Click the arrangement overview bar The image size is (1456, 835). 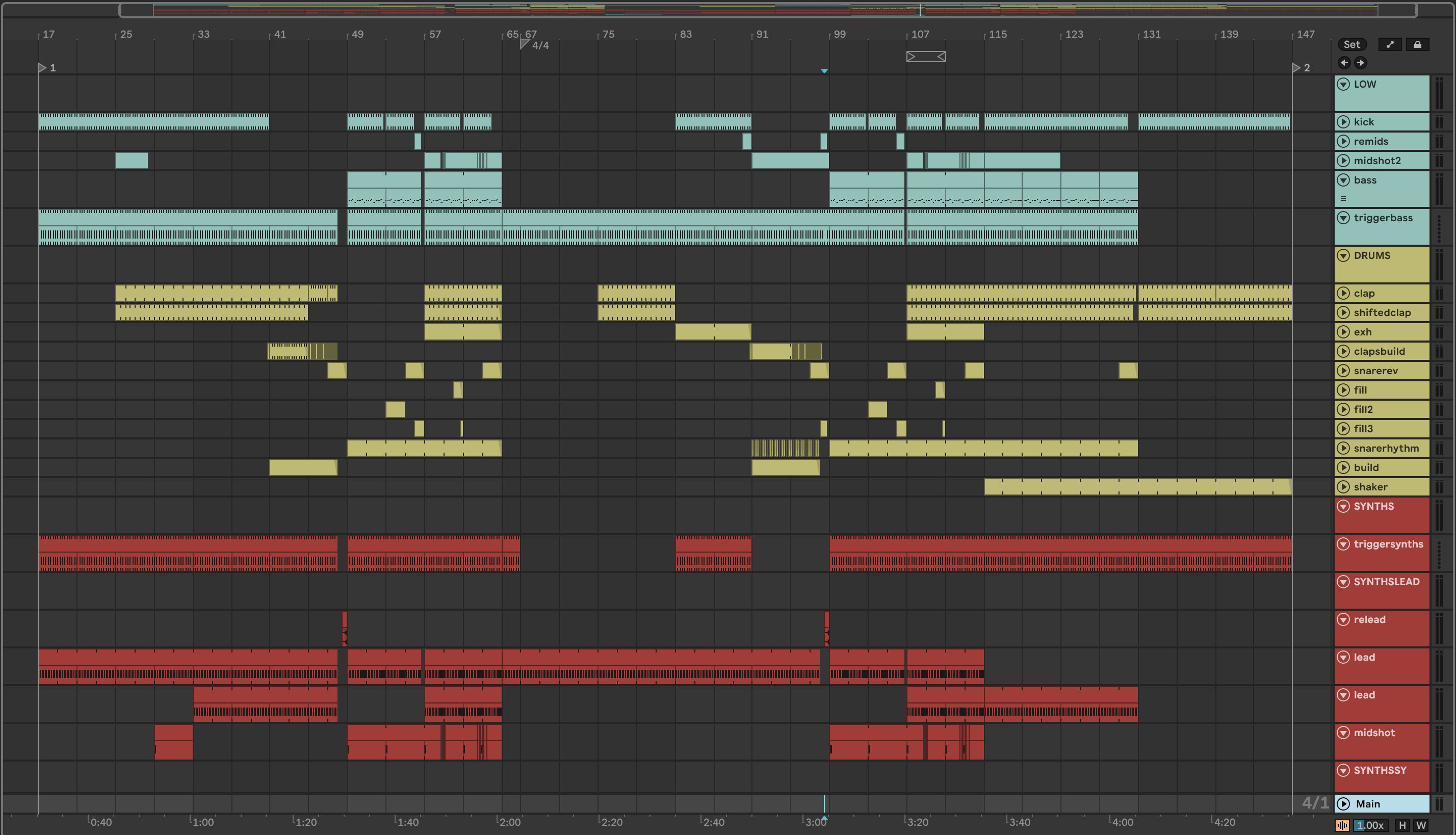coord(768,10)
